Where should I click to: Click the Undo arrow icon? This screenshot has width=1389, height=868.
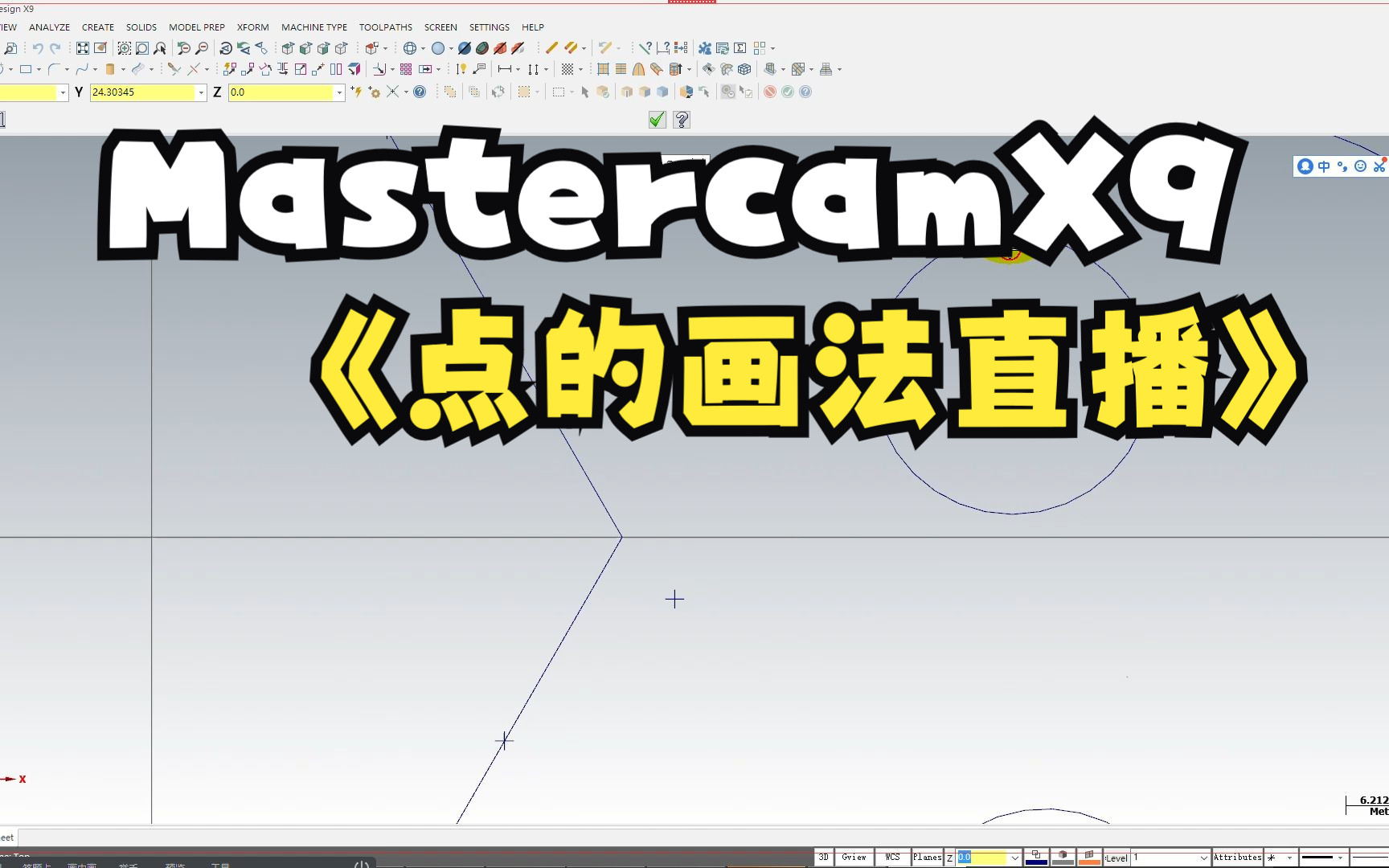click(x=38, y=48)
